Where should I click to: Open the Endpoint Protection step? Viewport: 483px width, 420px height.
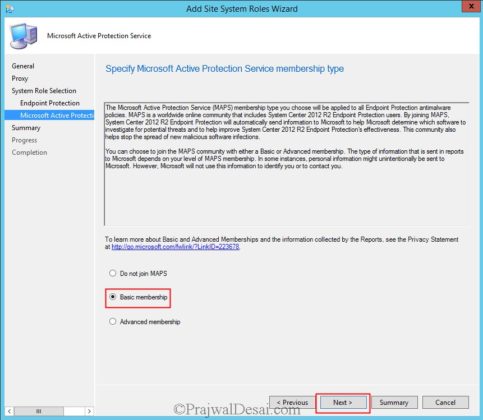50,103
